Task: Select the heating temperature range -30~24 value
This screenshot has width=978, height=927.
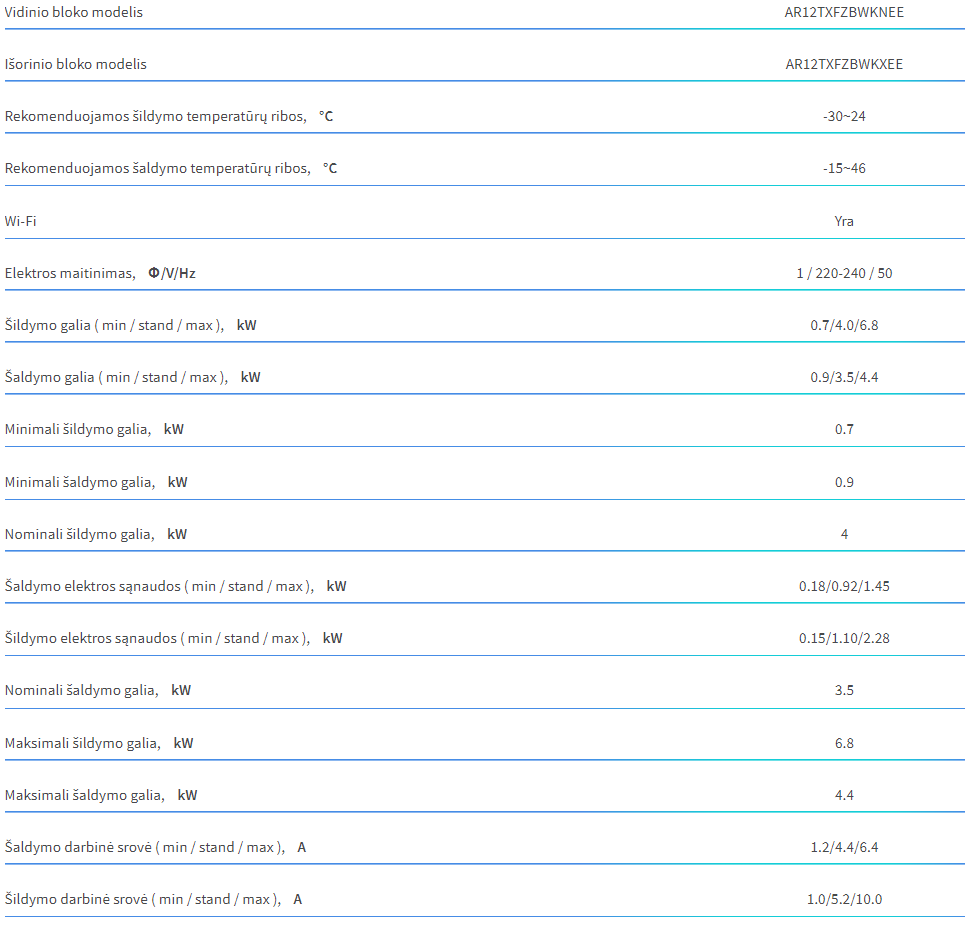Action: (x=844, y=116)
